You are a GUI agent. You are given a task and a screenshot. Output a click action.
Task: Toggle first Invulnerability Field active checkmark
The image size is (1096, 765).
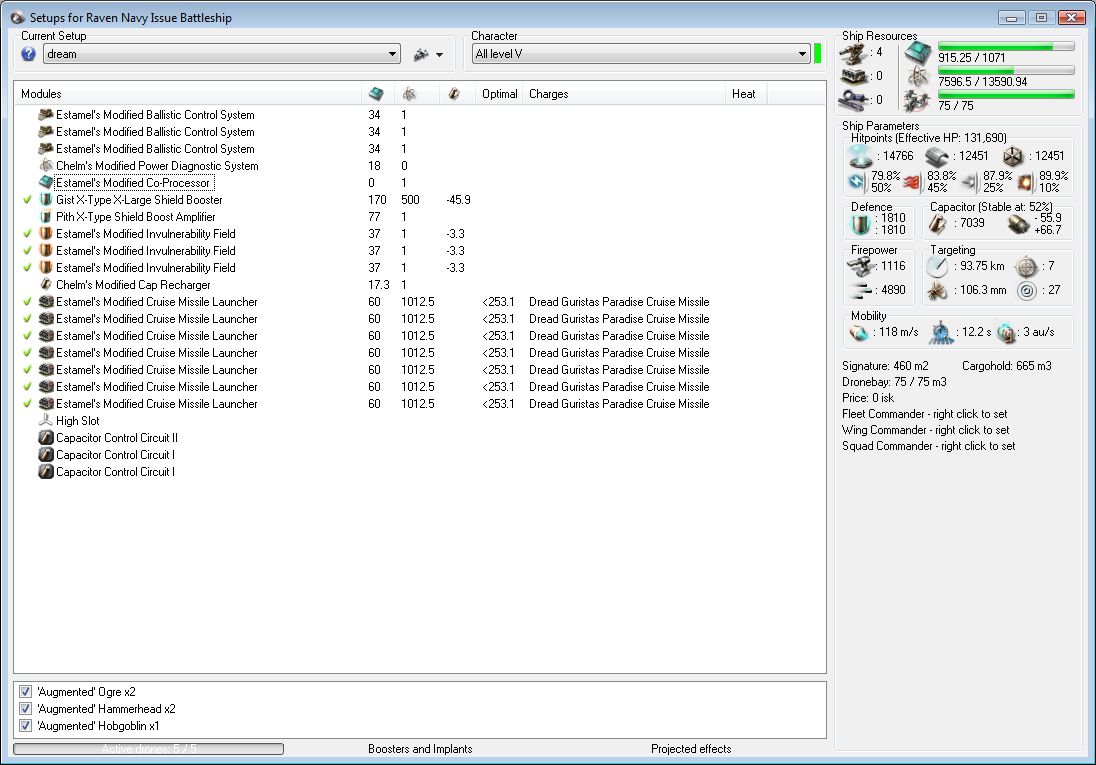27,234
